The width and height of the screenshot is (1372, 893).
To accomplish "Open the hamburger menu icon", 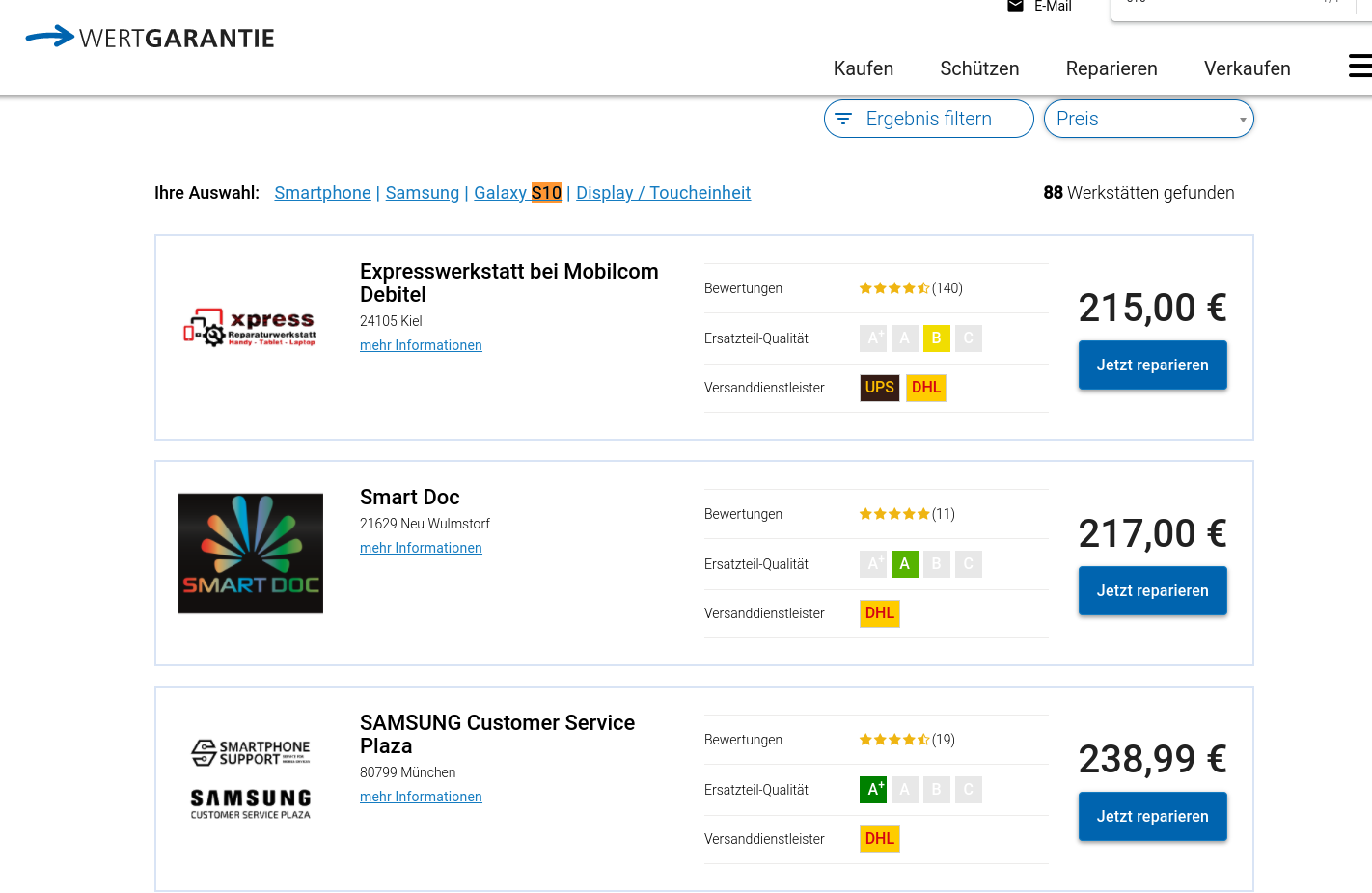I will point(1360,66).
